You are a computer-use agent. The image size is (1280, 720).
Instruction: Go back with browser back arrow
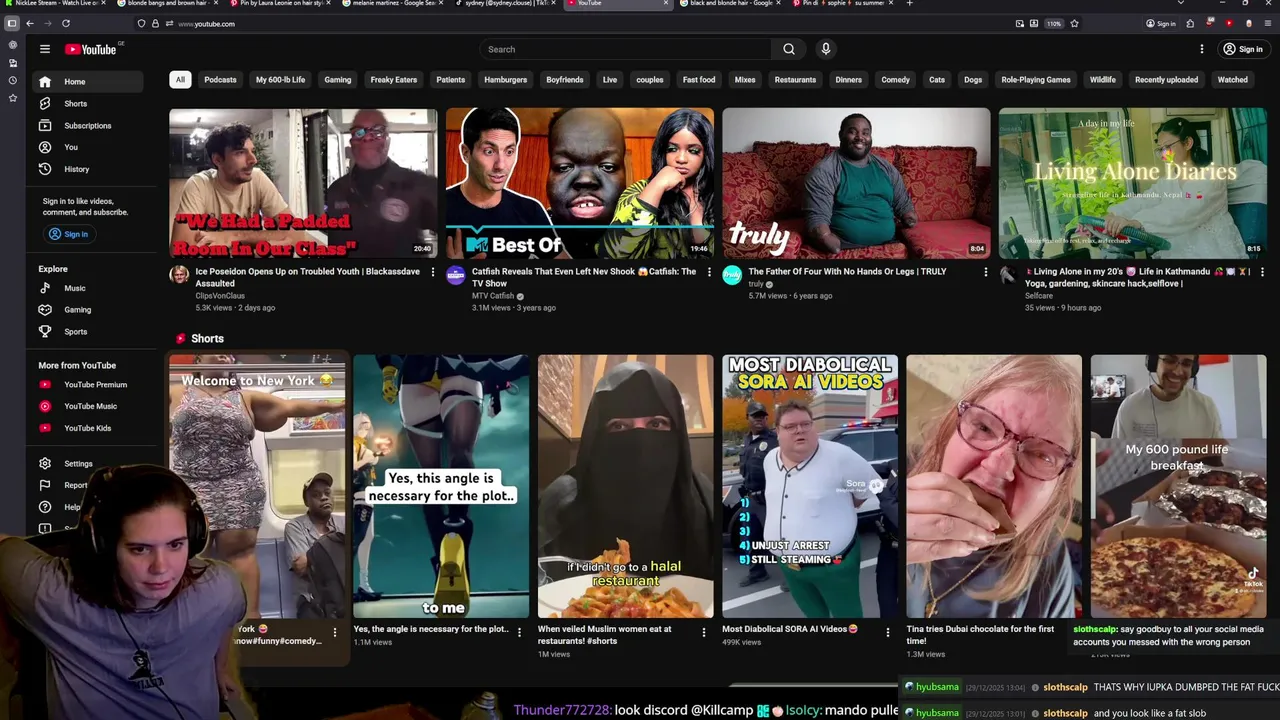click(30, 23)
